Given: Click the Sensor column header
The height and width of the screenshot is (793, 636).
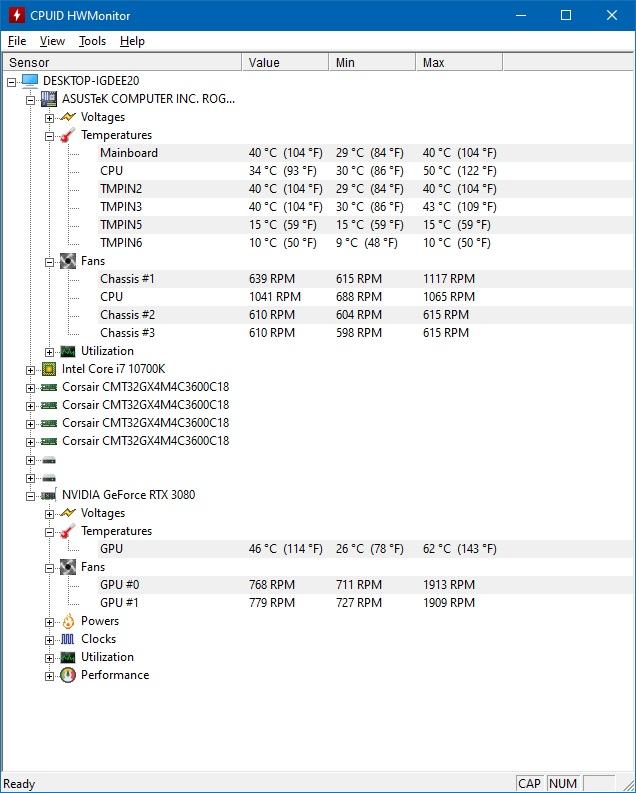Looking at the screenshot, I should [122, 62].
